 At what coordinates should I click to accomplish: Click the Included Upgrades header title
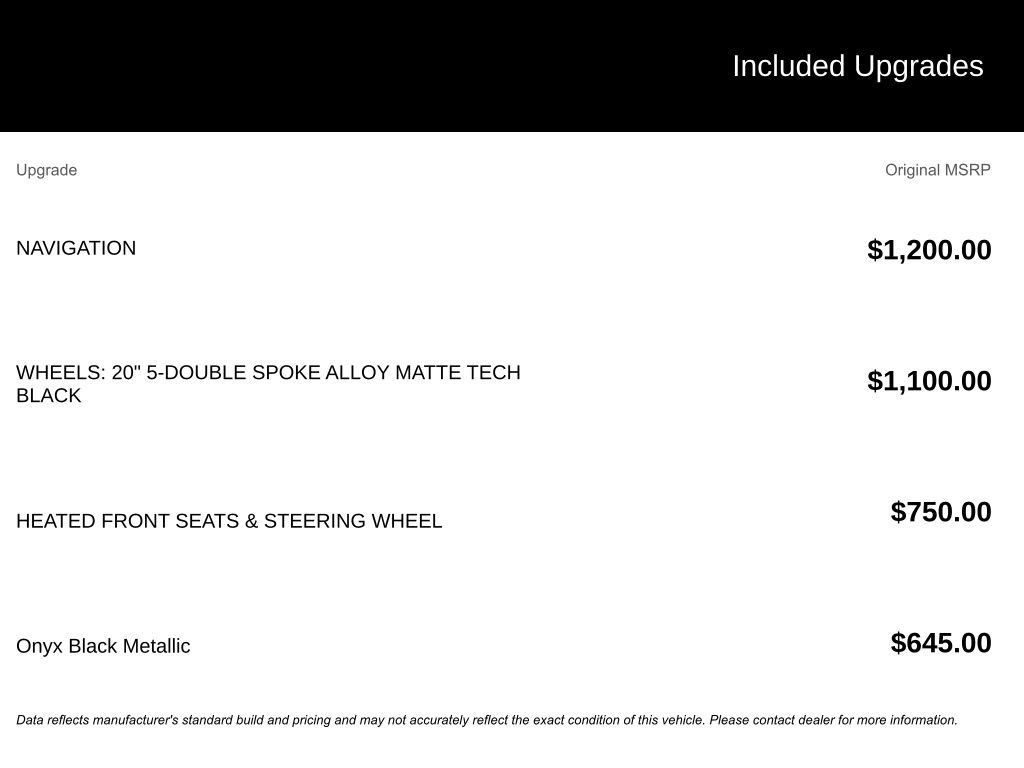click(857, 66)
